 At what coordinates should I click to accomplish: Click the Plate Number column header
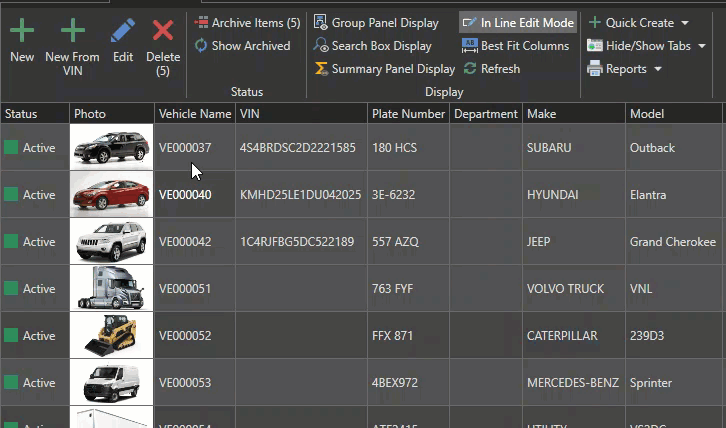(x=408, y=114)
